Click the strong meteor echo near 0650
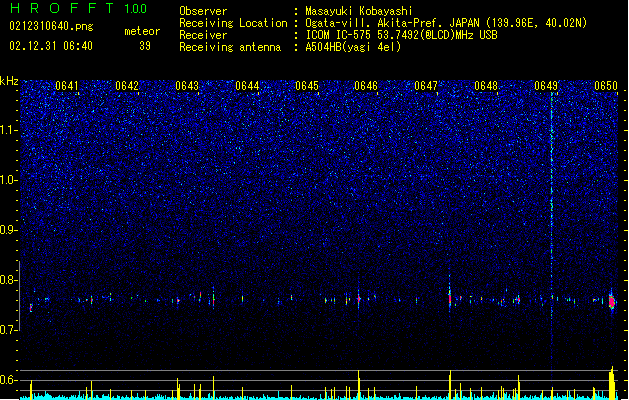 pyautogui.click(x=612, y=302)
